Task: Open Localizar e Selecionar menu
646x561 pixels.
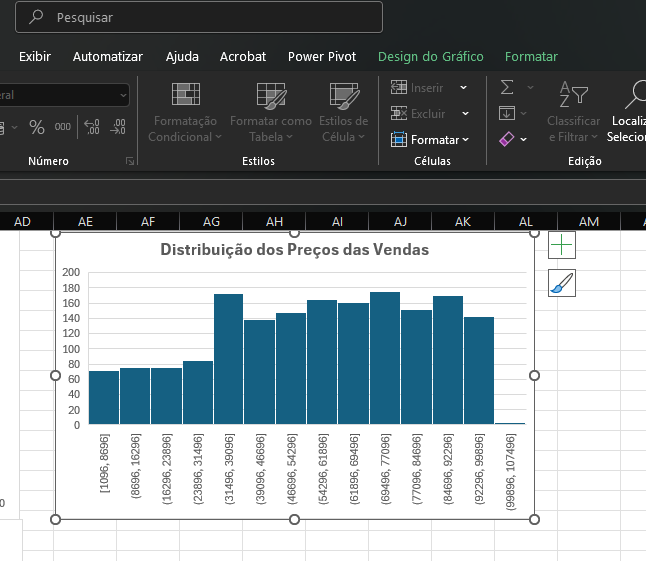Action: pyautogui.click(x=626, y=112)
